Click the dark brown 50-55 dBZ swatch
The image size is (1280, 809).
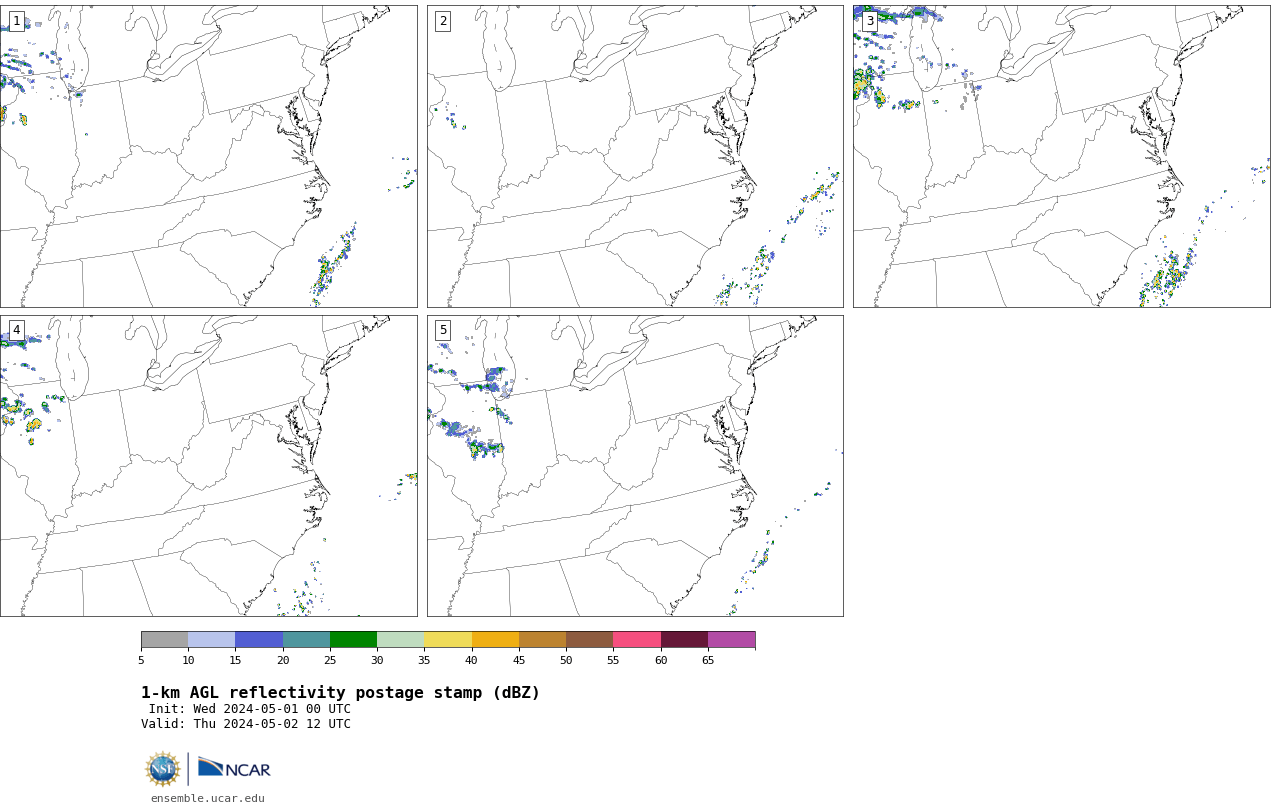589,640
